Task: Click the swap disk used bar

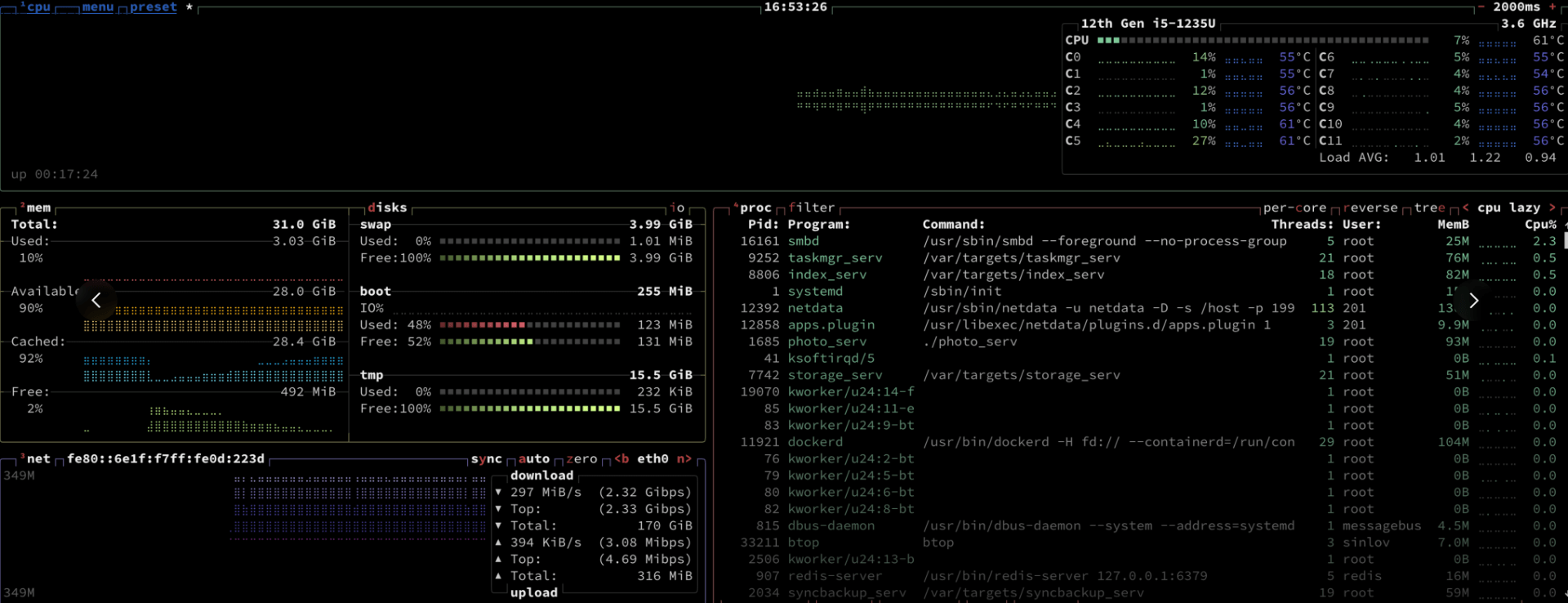Action: click(x=530, y=241)
